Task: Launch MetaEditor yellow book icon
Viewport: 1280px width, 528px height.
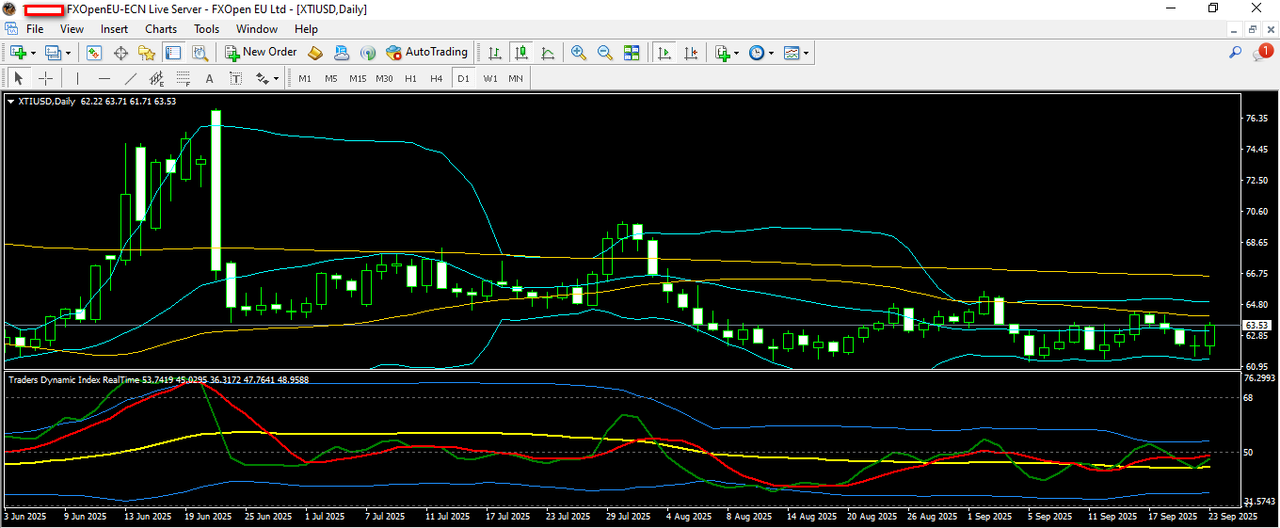Action: click(x=315, y=52)
